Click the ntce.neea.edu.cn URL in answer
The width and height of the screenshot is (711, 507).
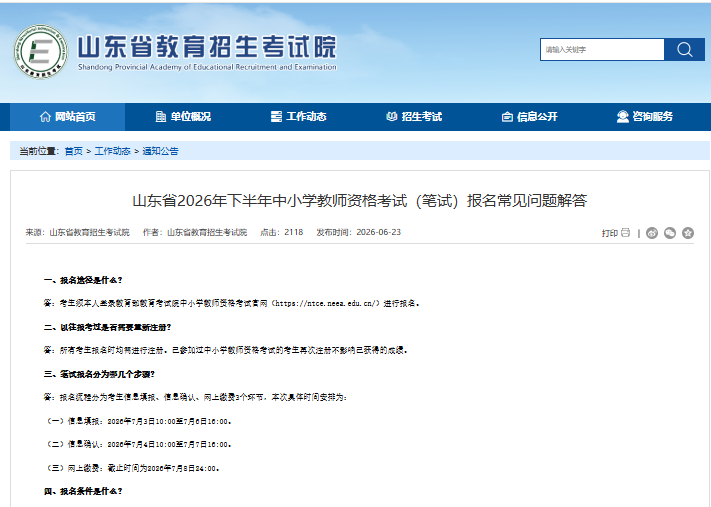coord(326,303)
